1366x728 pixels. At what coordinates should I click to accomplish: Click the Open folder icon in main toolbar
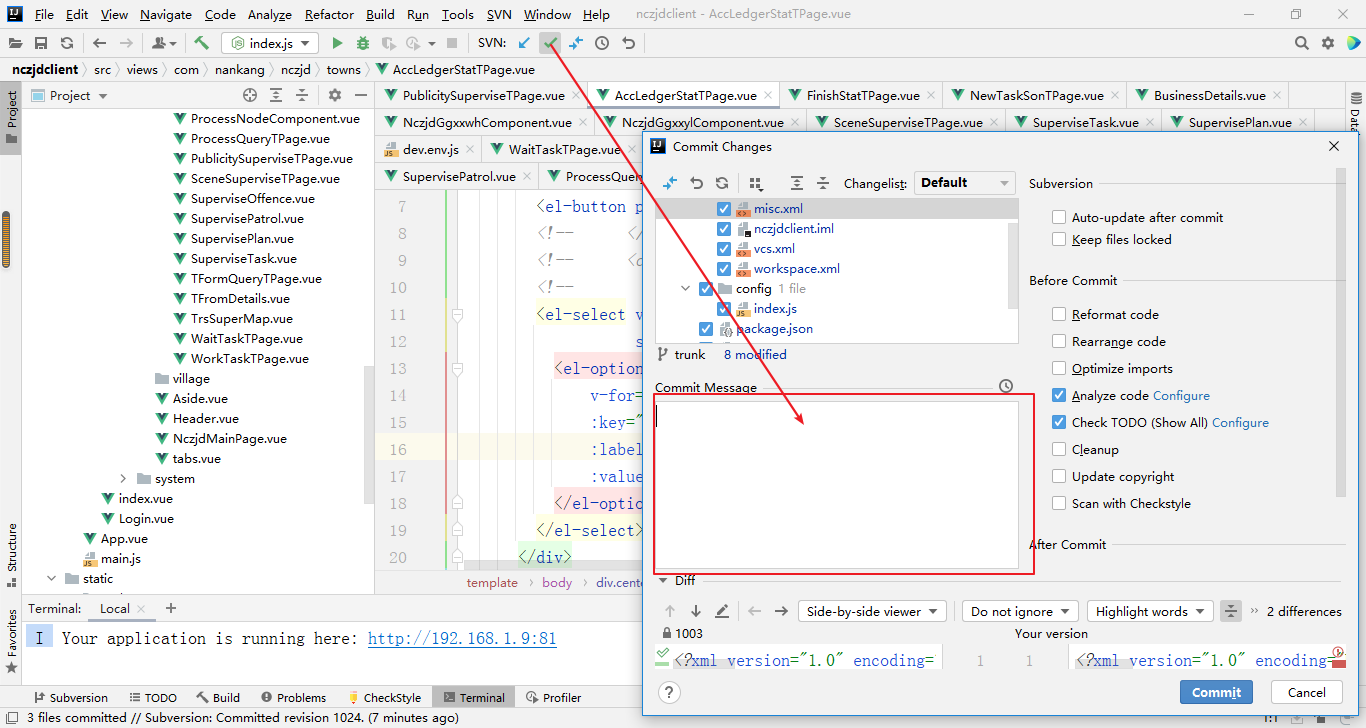coord(15,43)
